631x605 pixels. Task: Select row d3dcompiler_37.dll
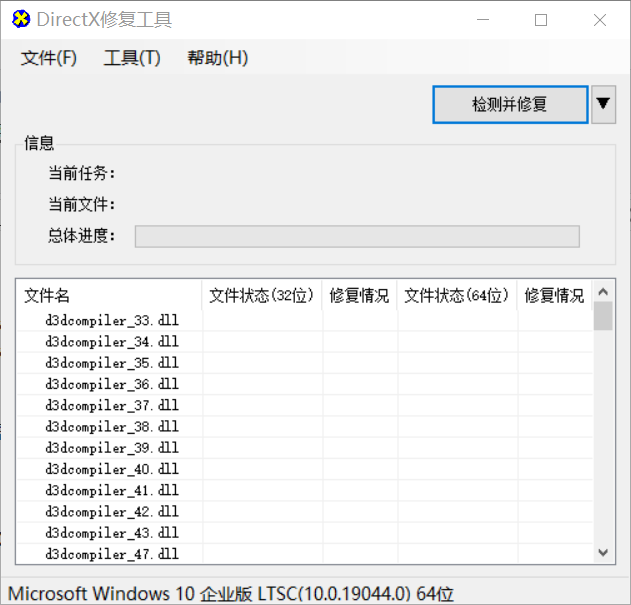click(x=305, y=406)
